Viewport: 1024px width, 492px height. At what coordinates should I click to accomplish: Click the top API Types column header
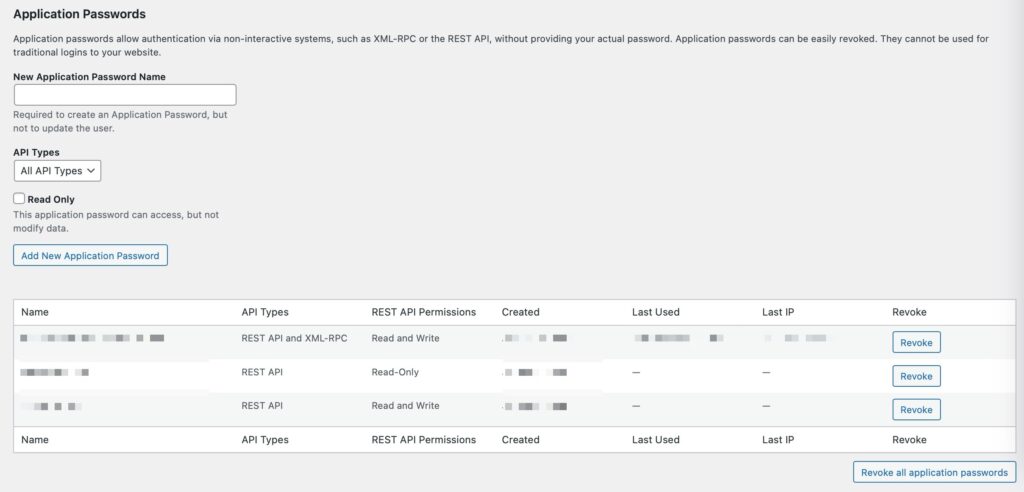265,312
